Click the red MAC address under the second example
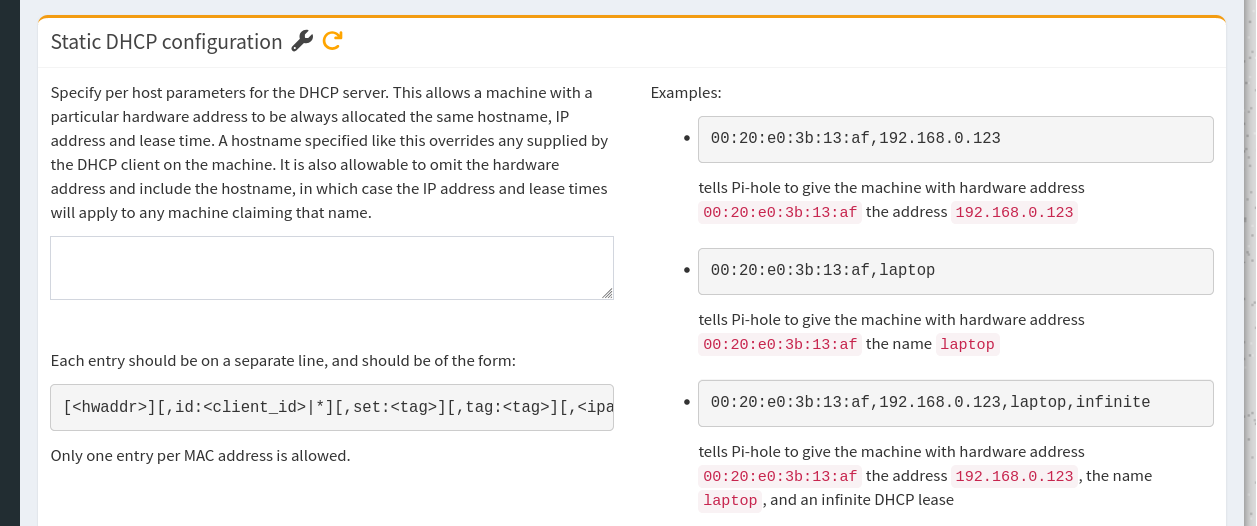 click(x=780, y=345)
